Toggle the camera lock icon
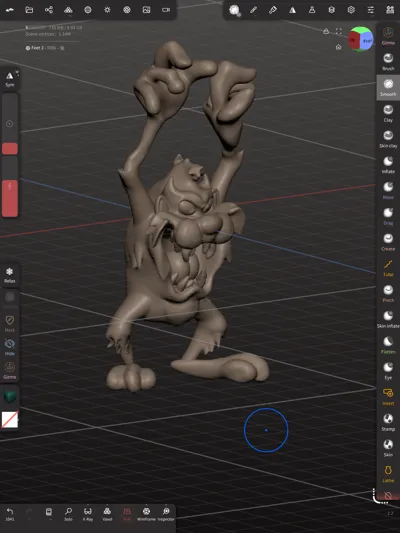The image size is (400, 533). (x=326, y=31)
